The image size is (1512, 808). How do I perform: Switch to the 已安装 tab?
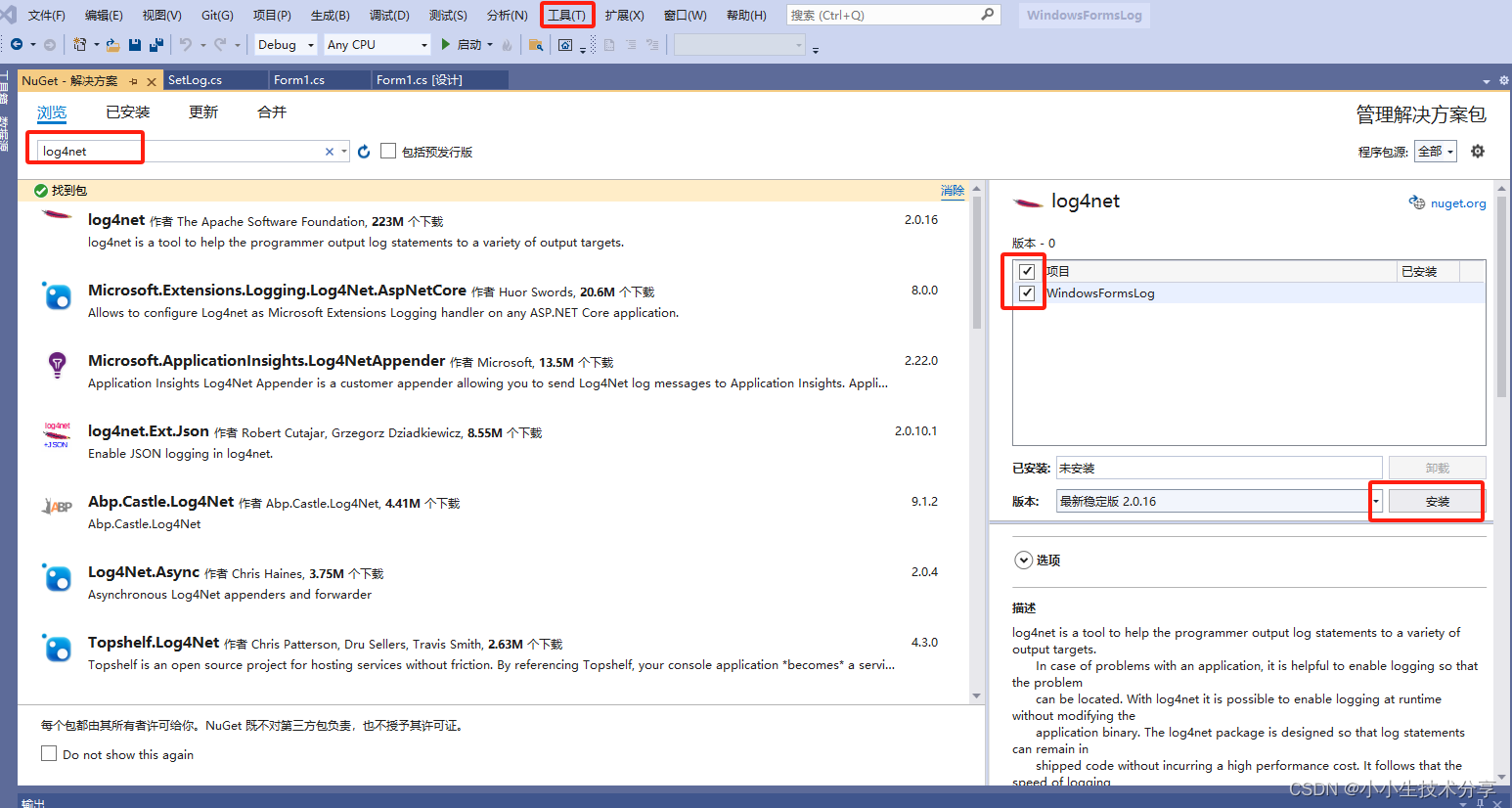128,112
